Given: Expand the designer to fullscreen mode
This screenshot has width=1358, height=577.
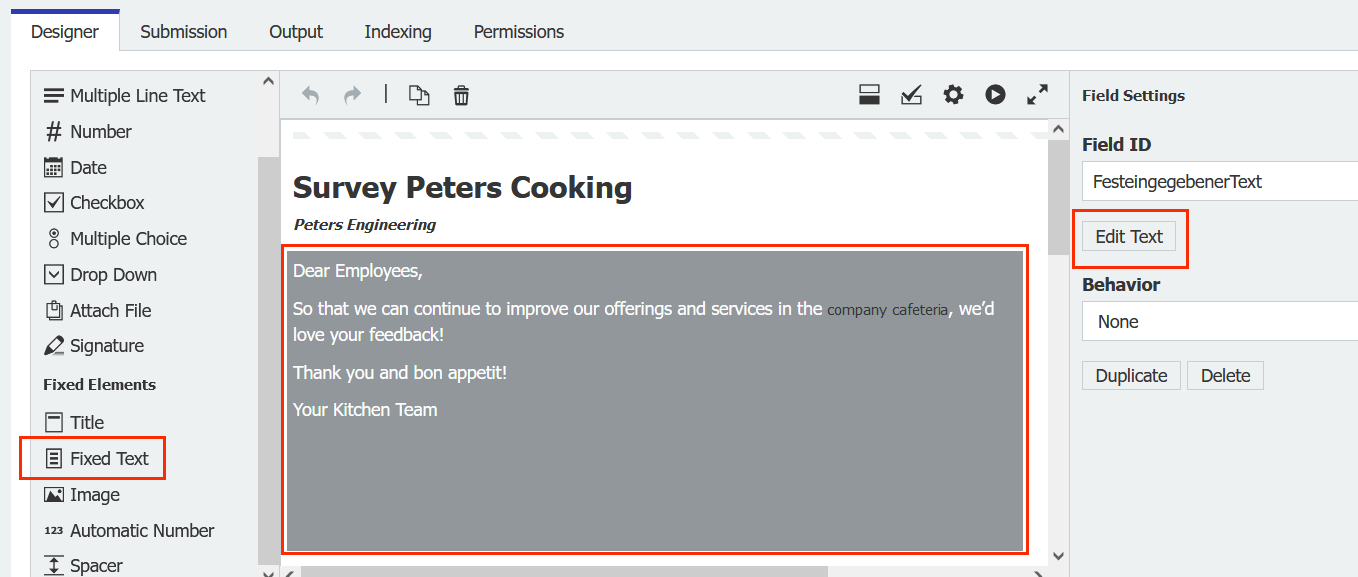Looking at the screenshot, I should pos(1037,94).
